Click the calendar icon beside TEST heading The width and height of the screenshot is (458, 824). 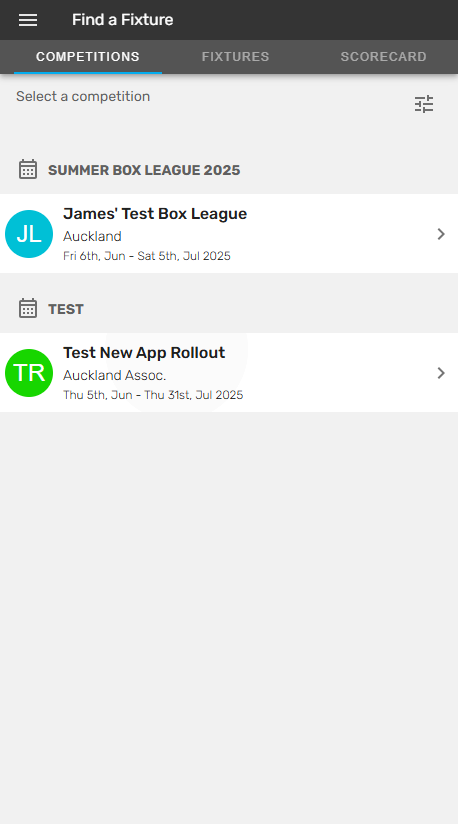(28, 308)
